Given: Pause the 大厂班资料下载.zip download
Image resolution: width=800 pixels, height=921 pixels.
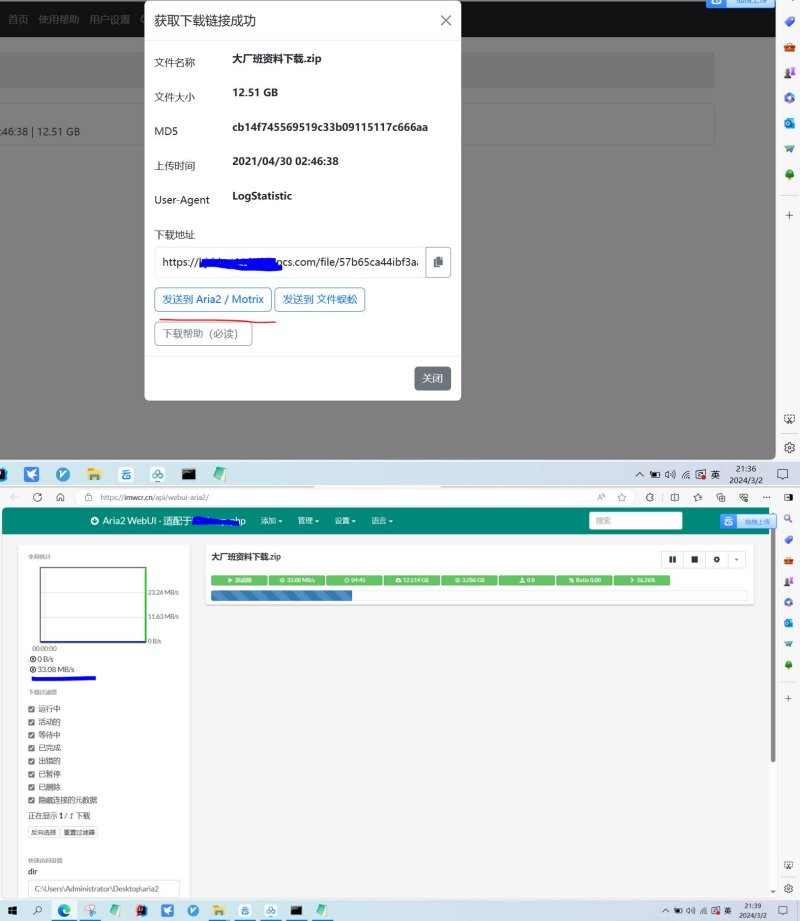Looking at the screenshot, I should point(672,560).
